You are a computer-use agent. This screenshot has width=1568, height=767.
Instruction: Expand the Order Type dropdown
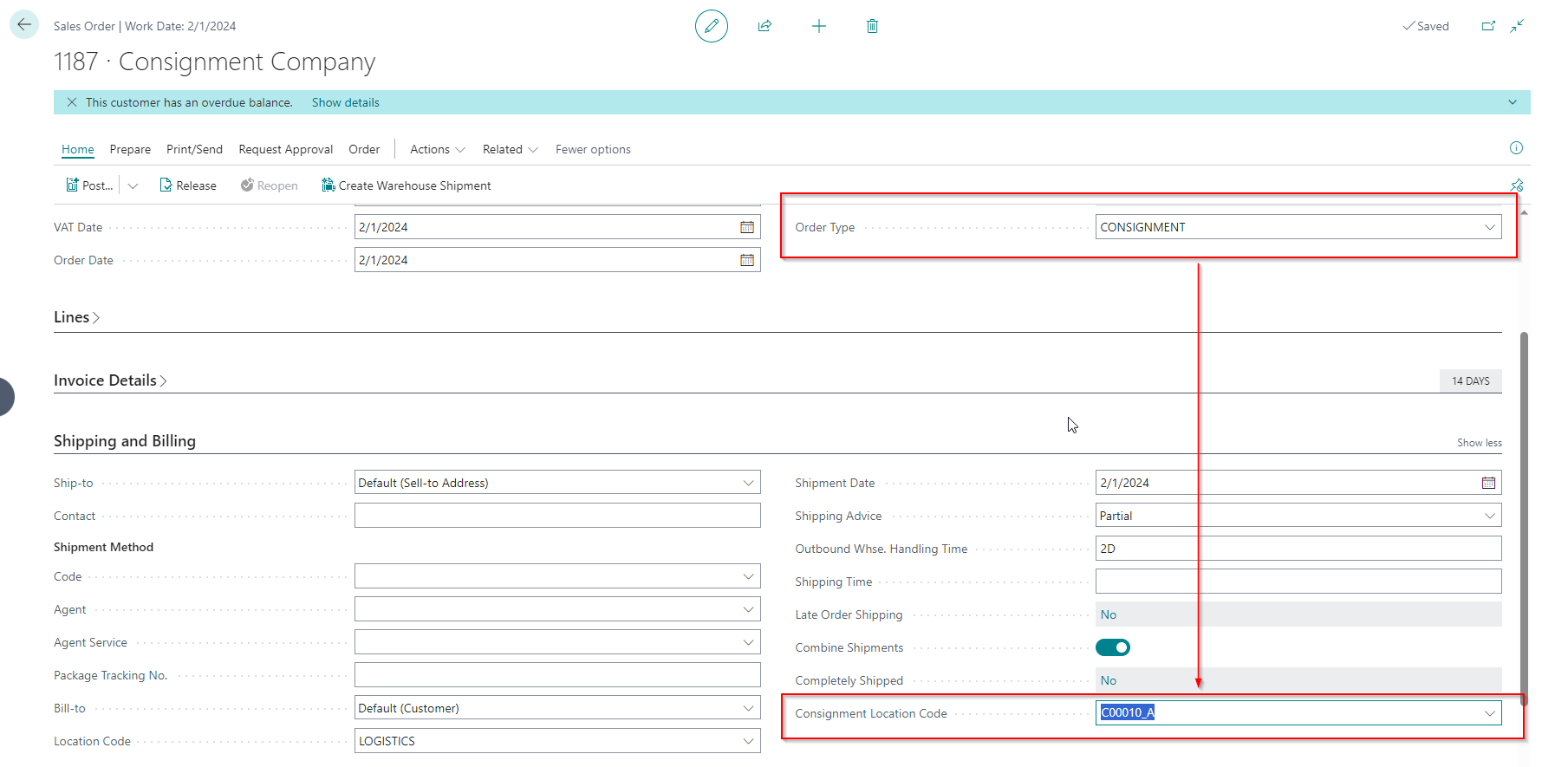pyautogui.click(x=1489, y=227)
